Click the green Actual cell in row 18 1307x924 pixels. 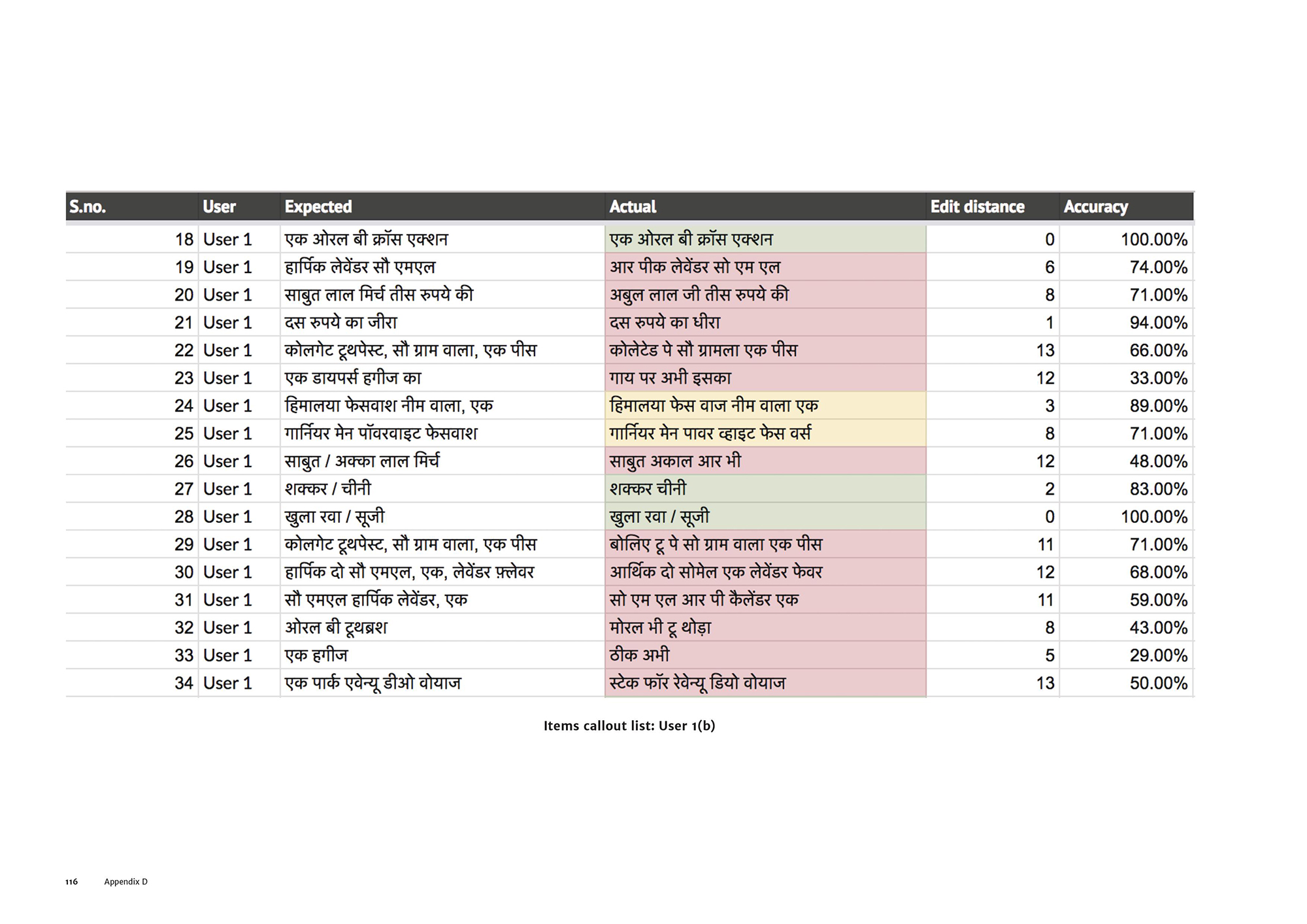[765, 240]
